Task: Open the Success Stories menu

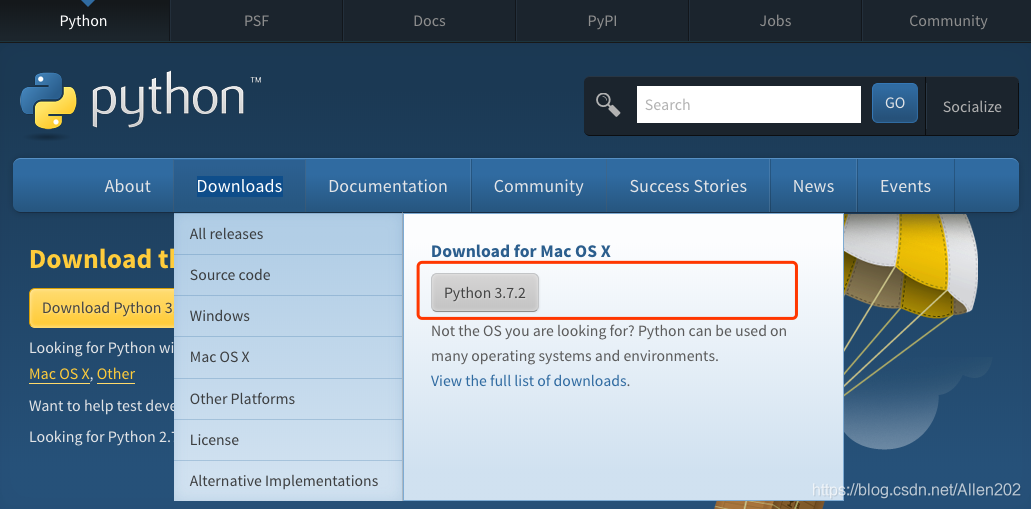Action: [x=688, y=186]
